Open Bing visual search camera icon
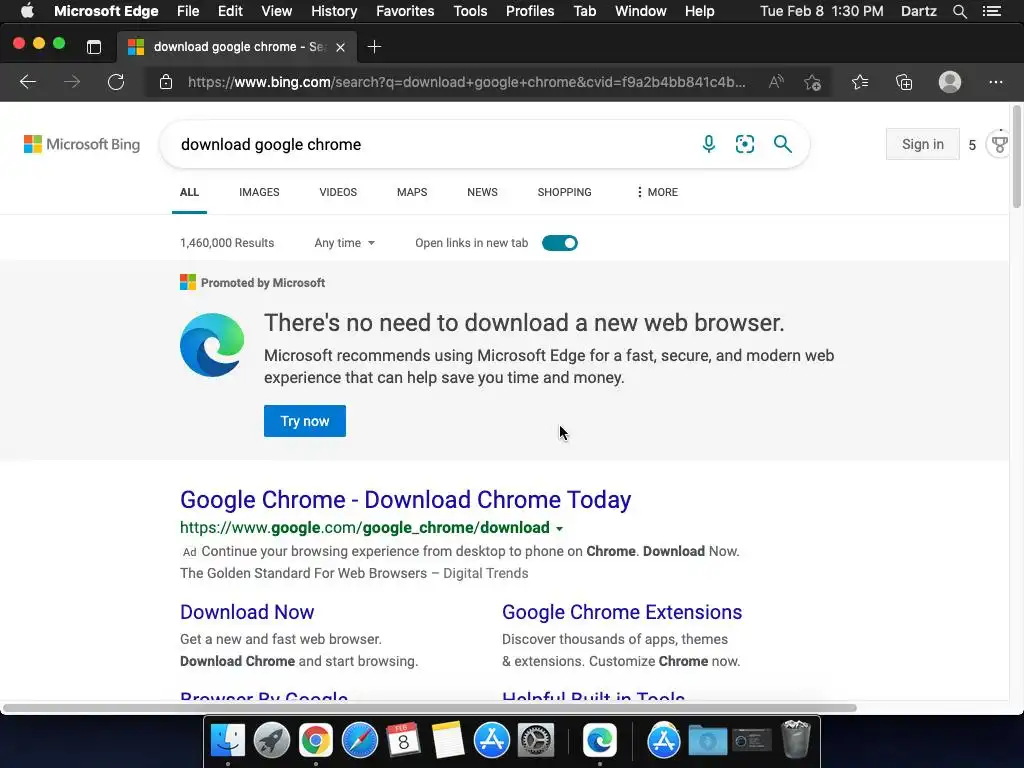 coord(745,144)
